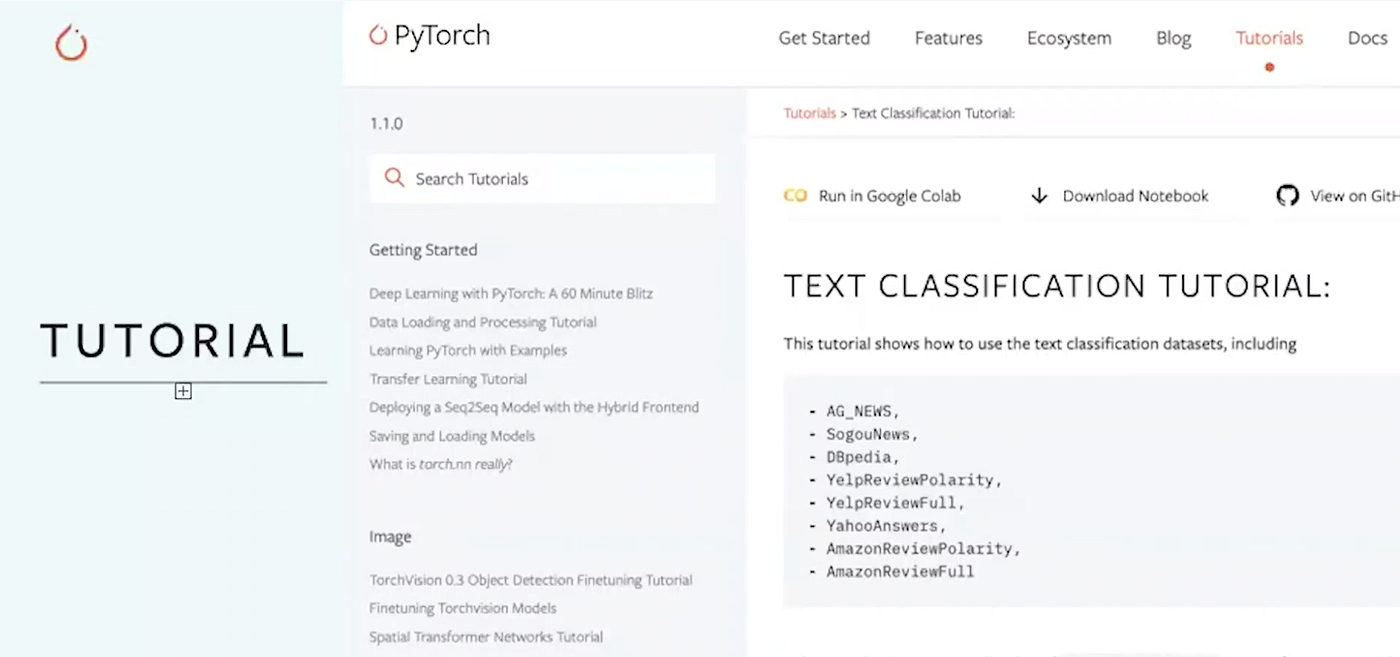Click Download Notebook

[x=1135, y=196]
